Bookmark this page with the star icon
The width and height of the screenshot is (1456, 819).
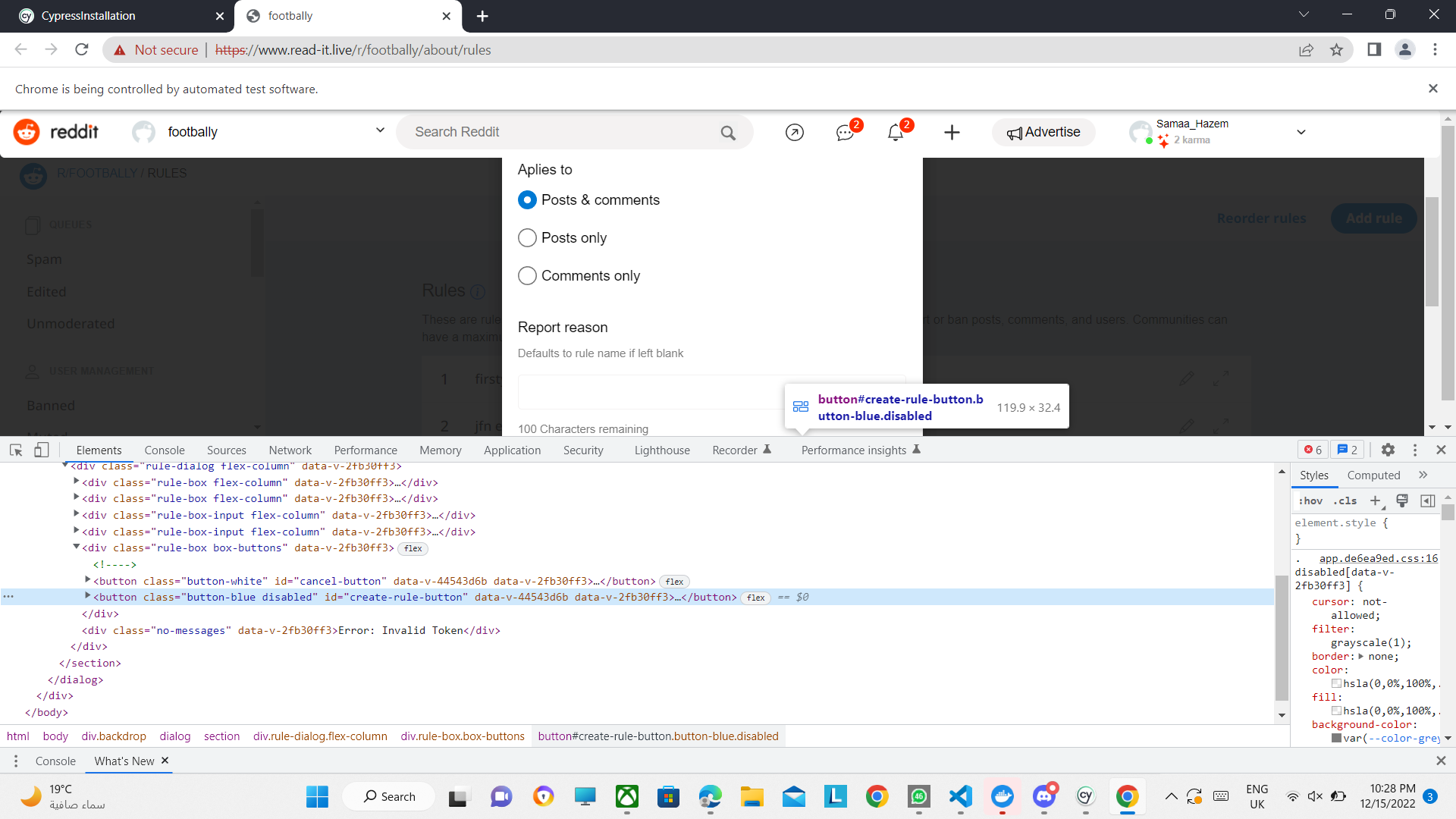(1336, 50)
